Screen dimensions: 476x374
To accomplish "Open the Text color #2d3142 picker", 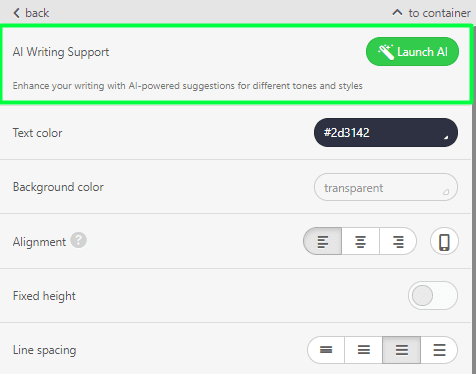I will pyautogui.click(x=386, y=133).
